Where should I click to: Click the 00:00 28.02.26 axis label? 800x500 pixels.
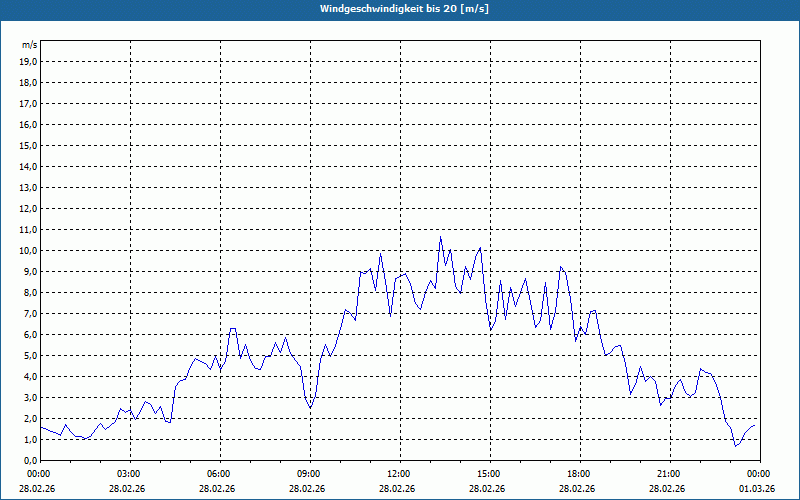click(38, 481)
